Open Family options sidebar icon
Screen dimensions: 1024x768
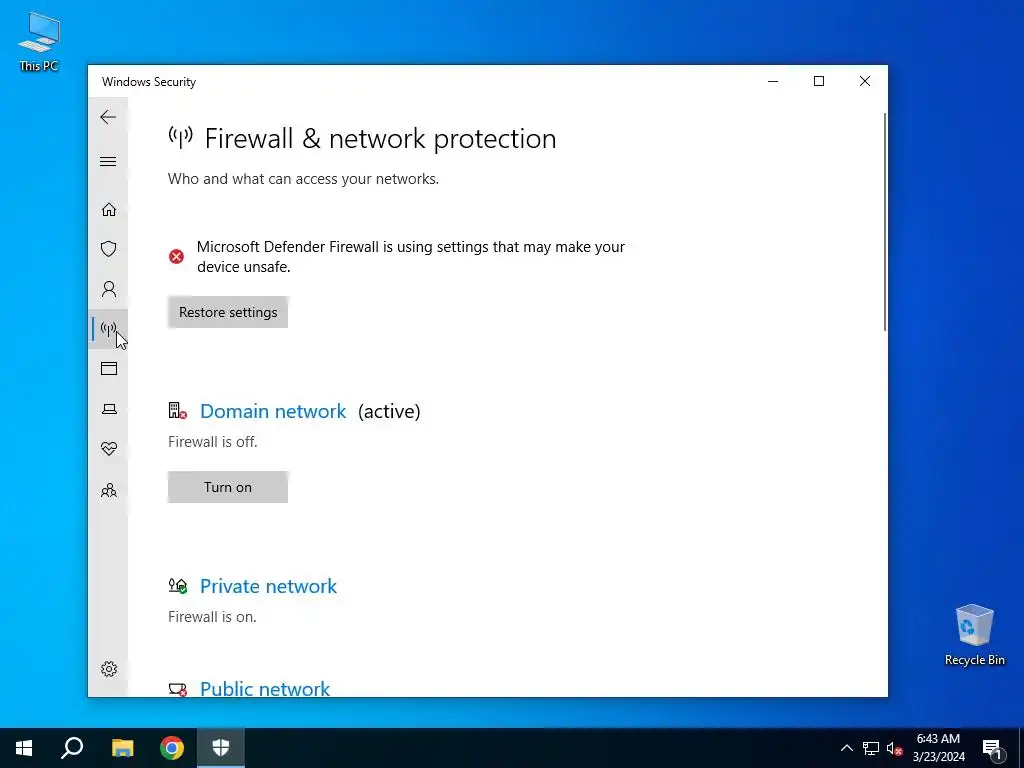pos(108,490)
